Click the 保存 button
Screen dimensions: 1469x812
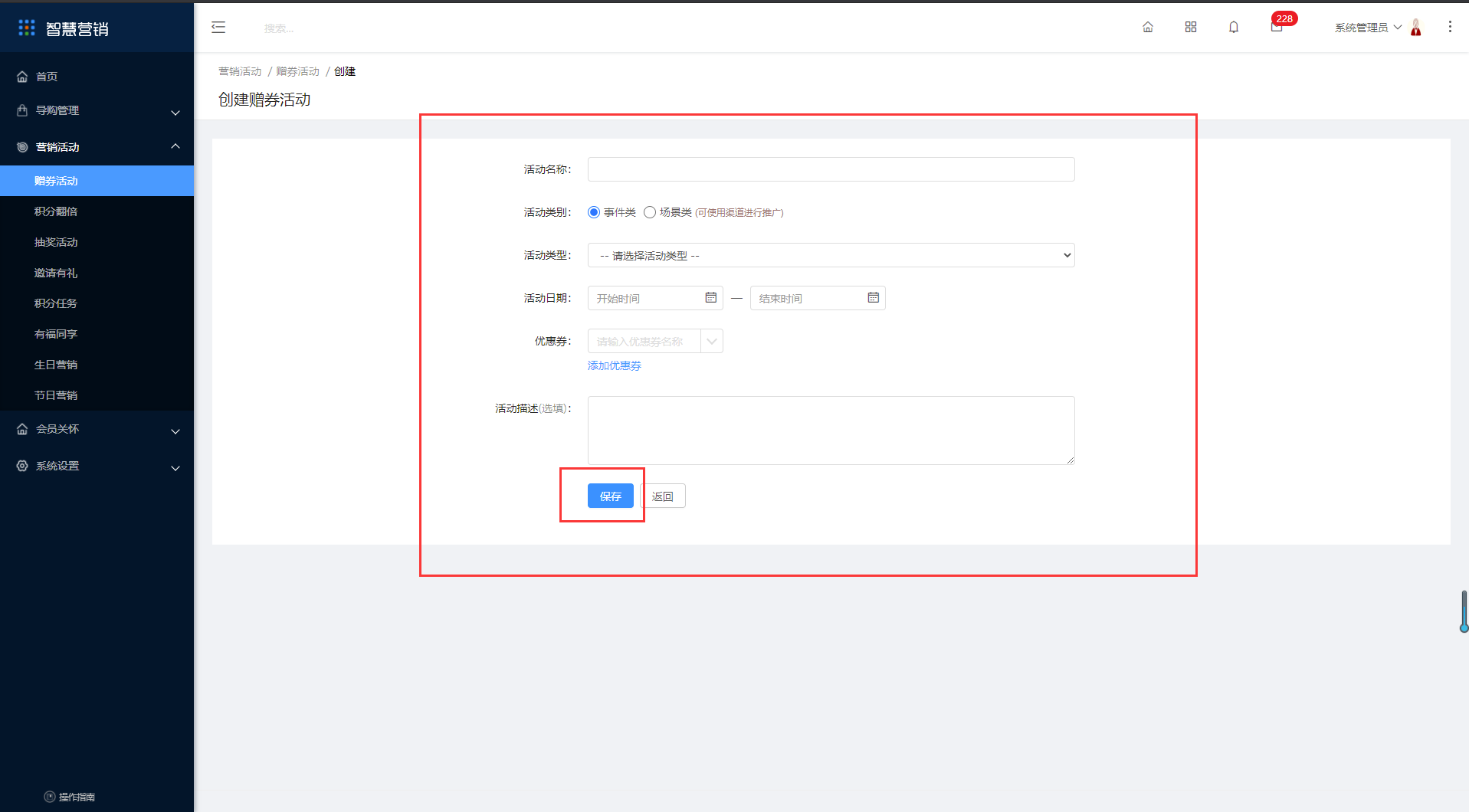[x=611, y=496]
